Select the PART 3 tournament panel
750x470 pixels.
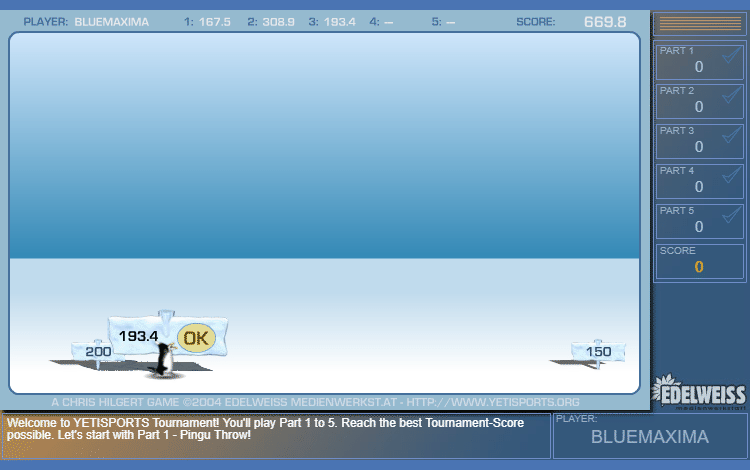coord(699,142)
